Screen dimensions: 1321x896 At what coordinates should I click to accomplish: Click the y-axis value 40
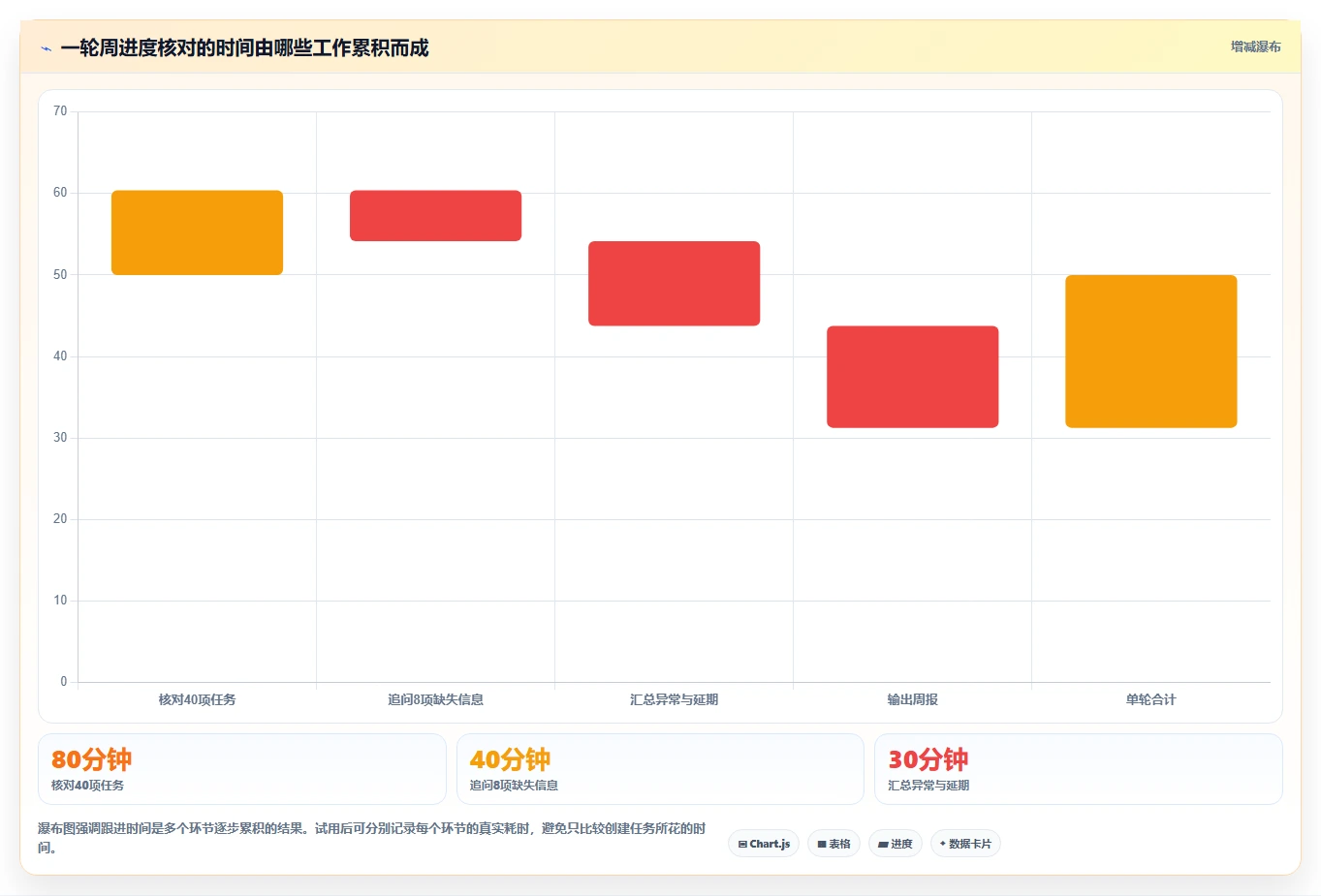point(60,356)
